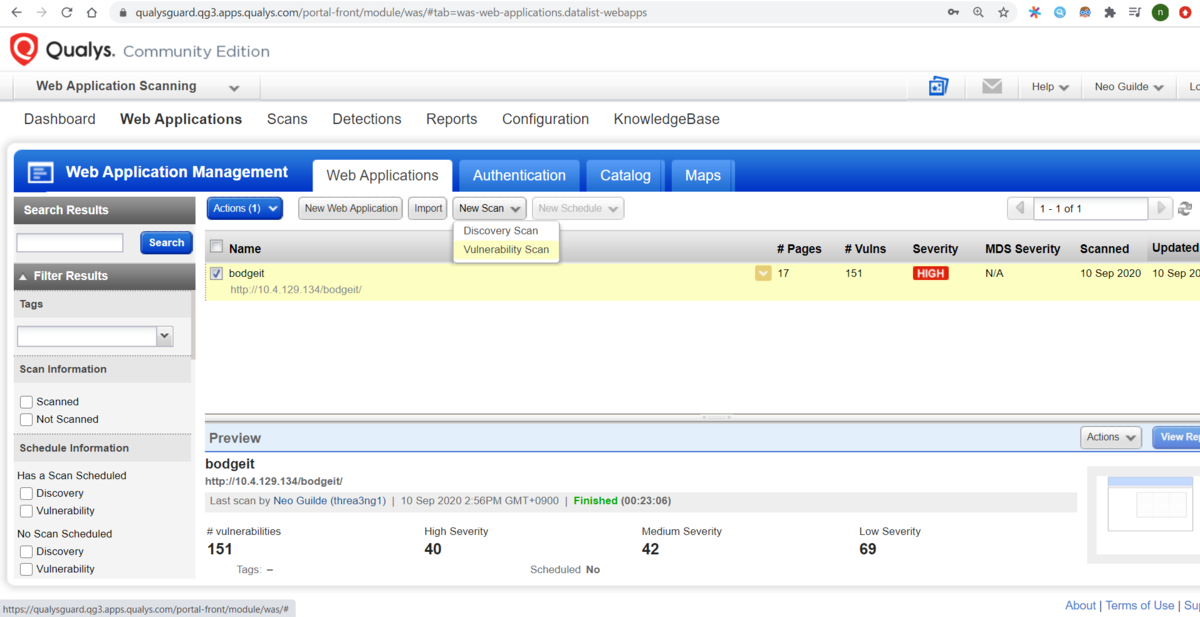Open Detections section
The image size is (1200, 617).
(x=367, y=119)
